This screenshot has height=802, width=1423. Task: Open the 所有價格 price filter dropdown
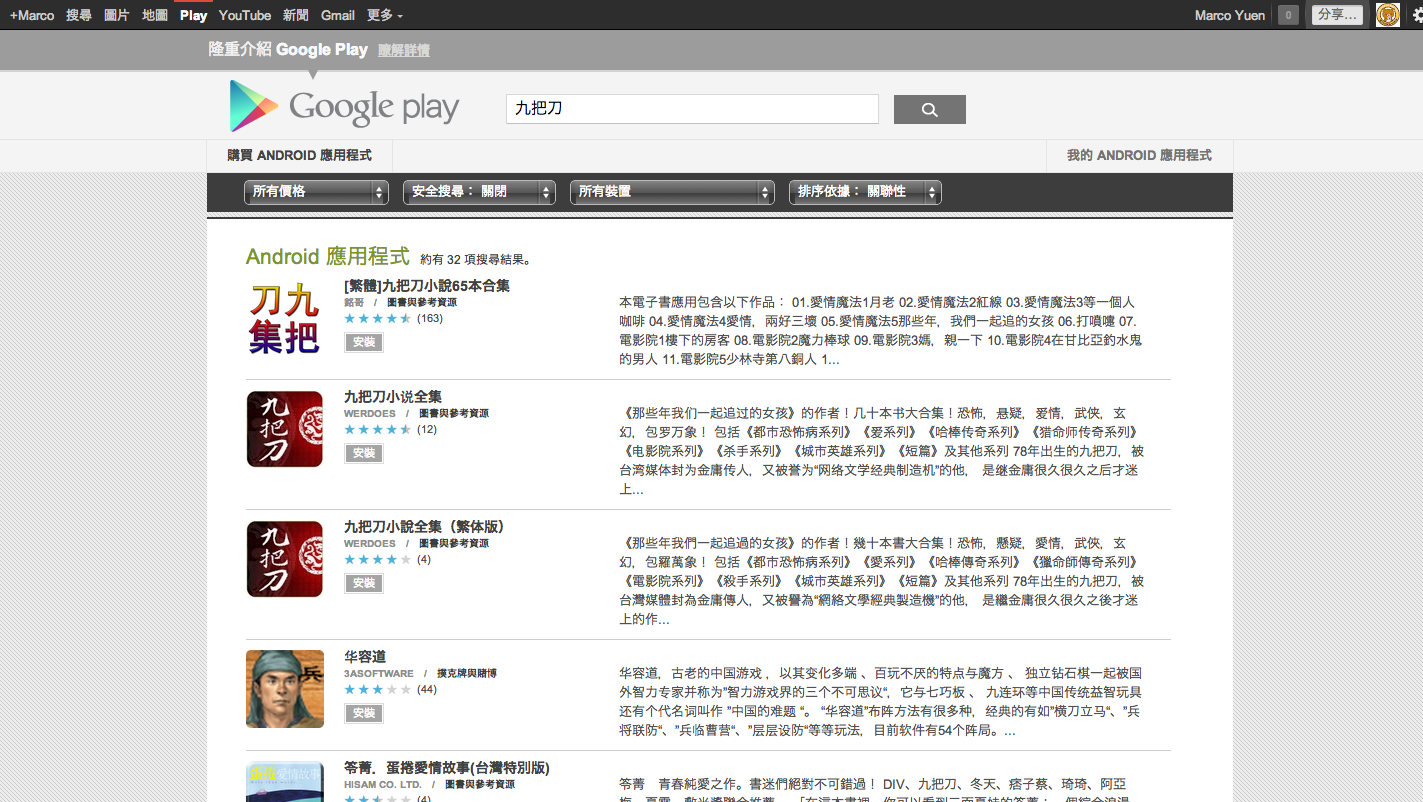[x=316, y=192]
